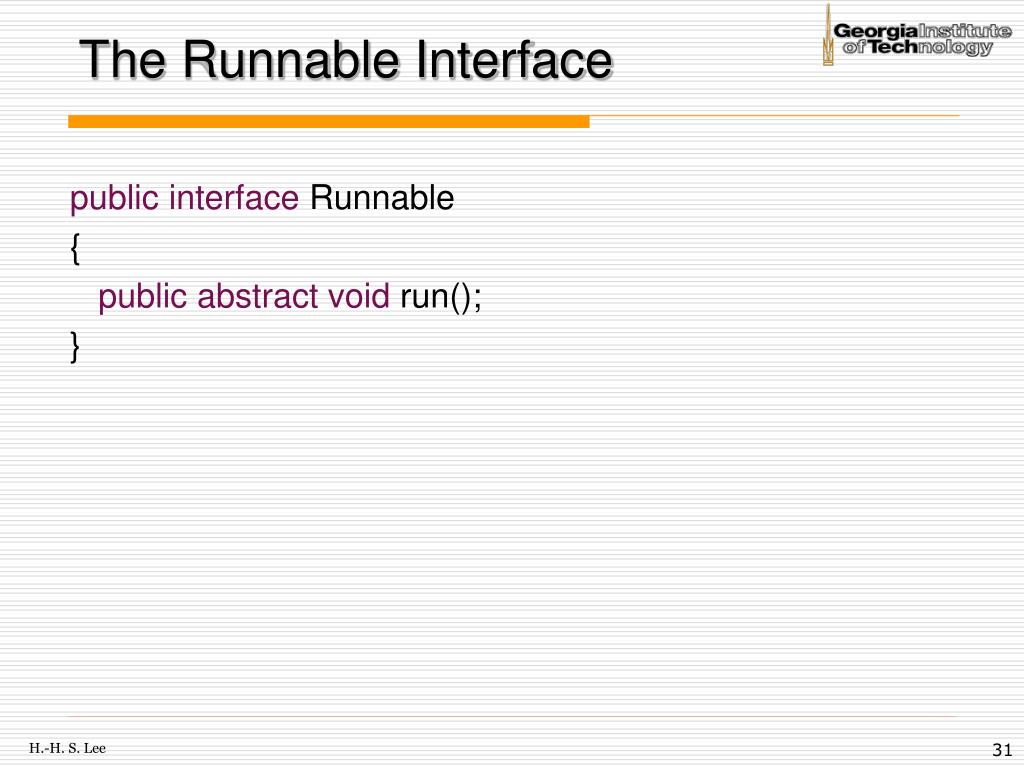
Task: Select the slide title The Runnable Interface
Action: (346, 59)
